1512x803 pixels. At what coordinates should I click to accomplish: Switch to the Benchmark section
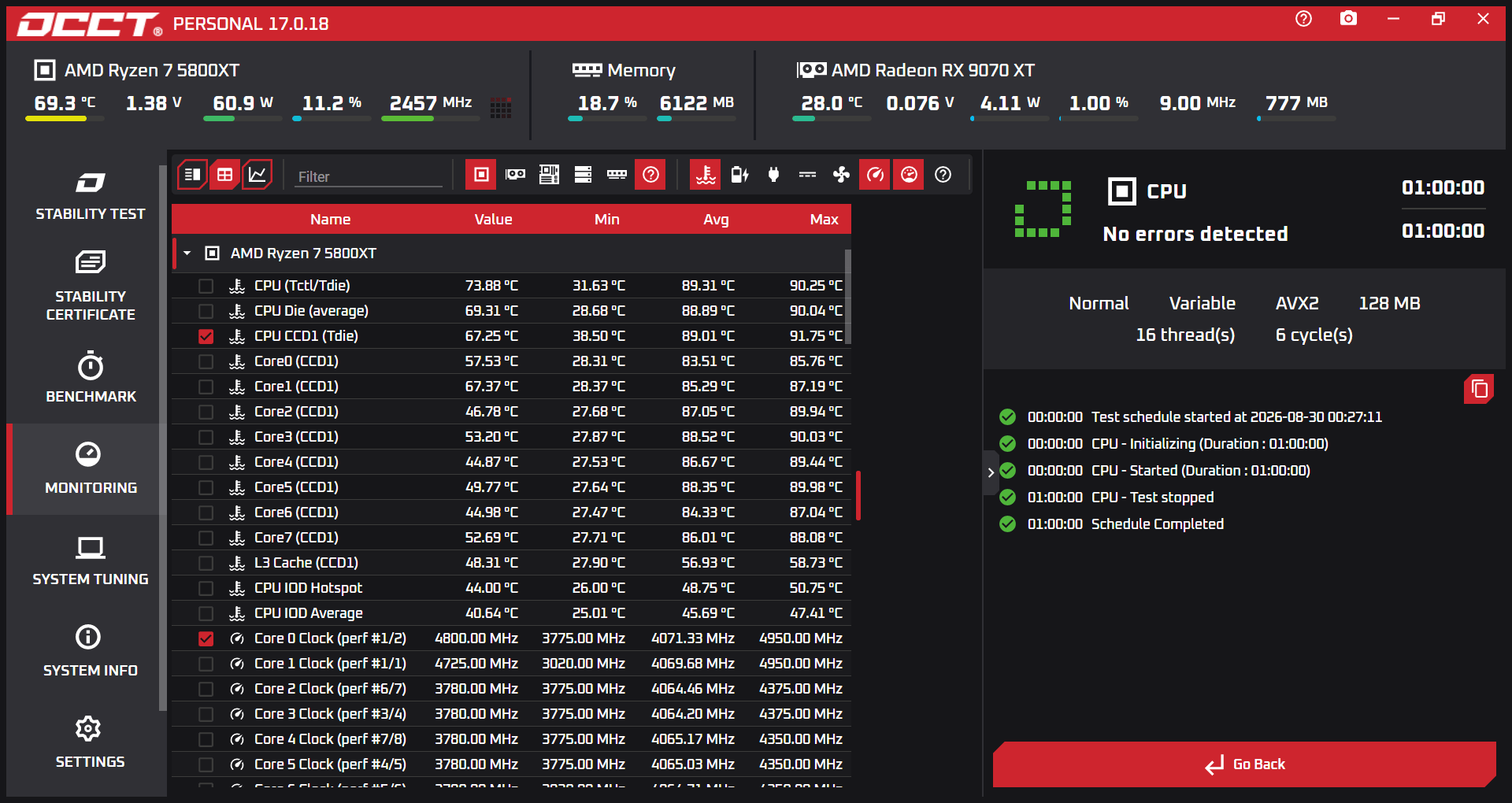coord(90,378)
